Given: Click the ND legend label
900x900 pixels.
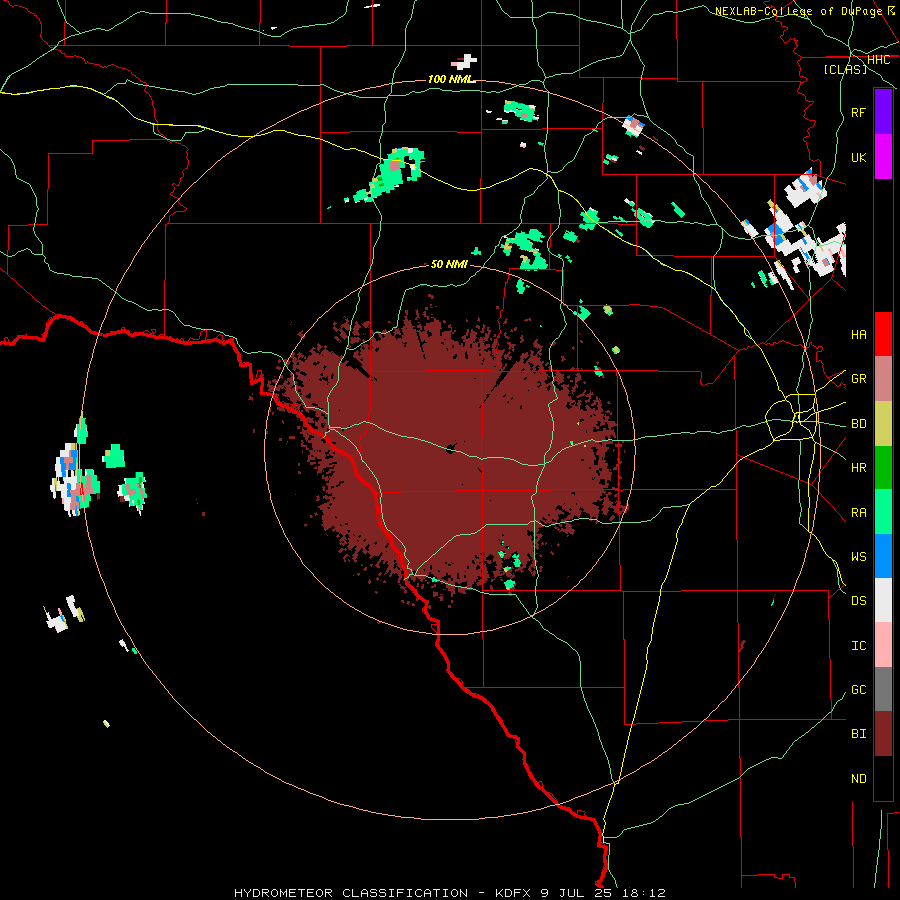Looking at the screenshot, I should coord(859,779).
